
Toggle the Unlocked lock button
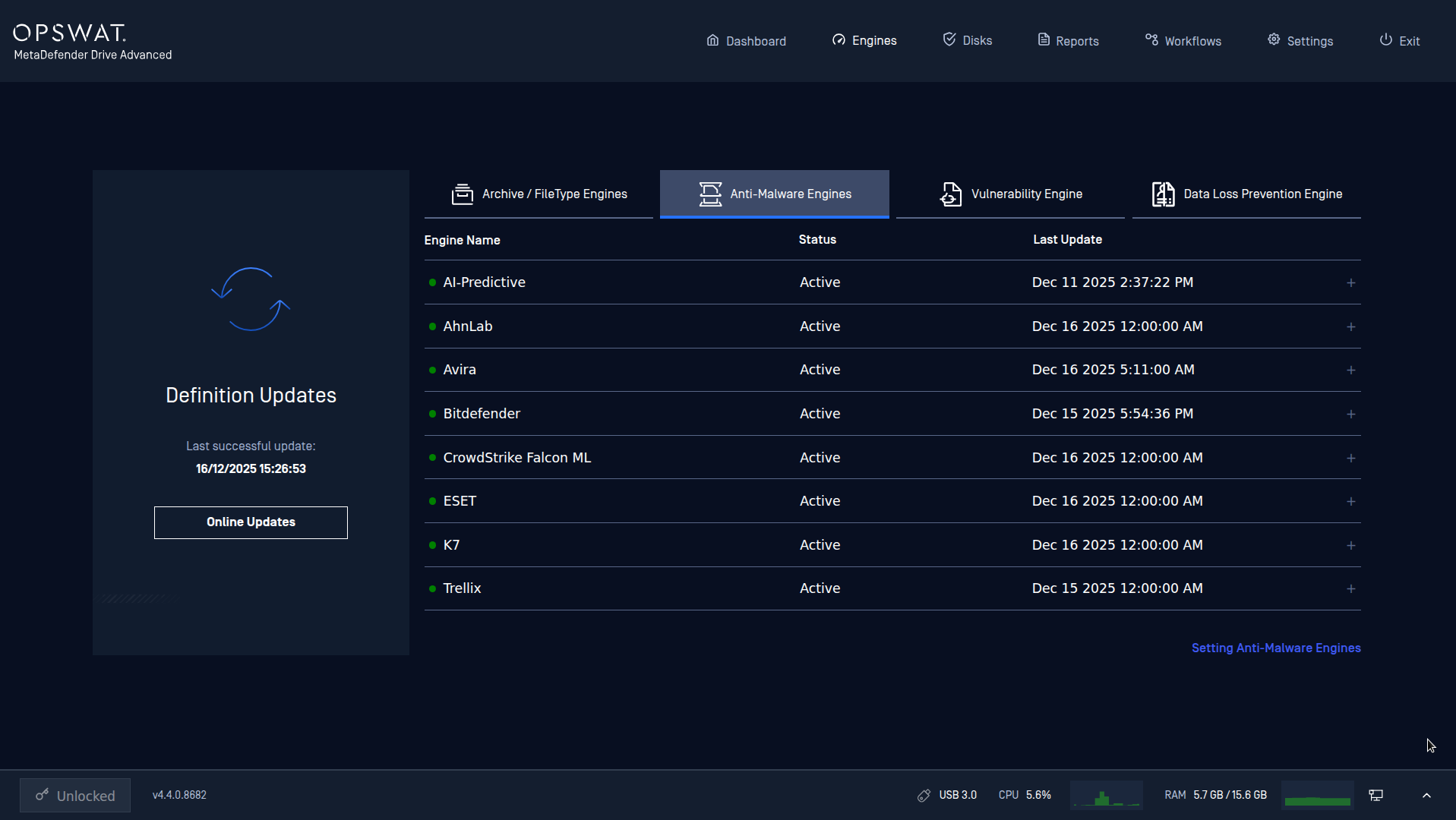coord(75,795)
